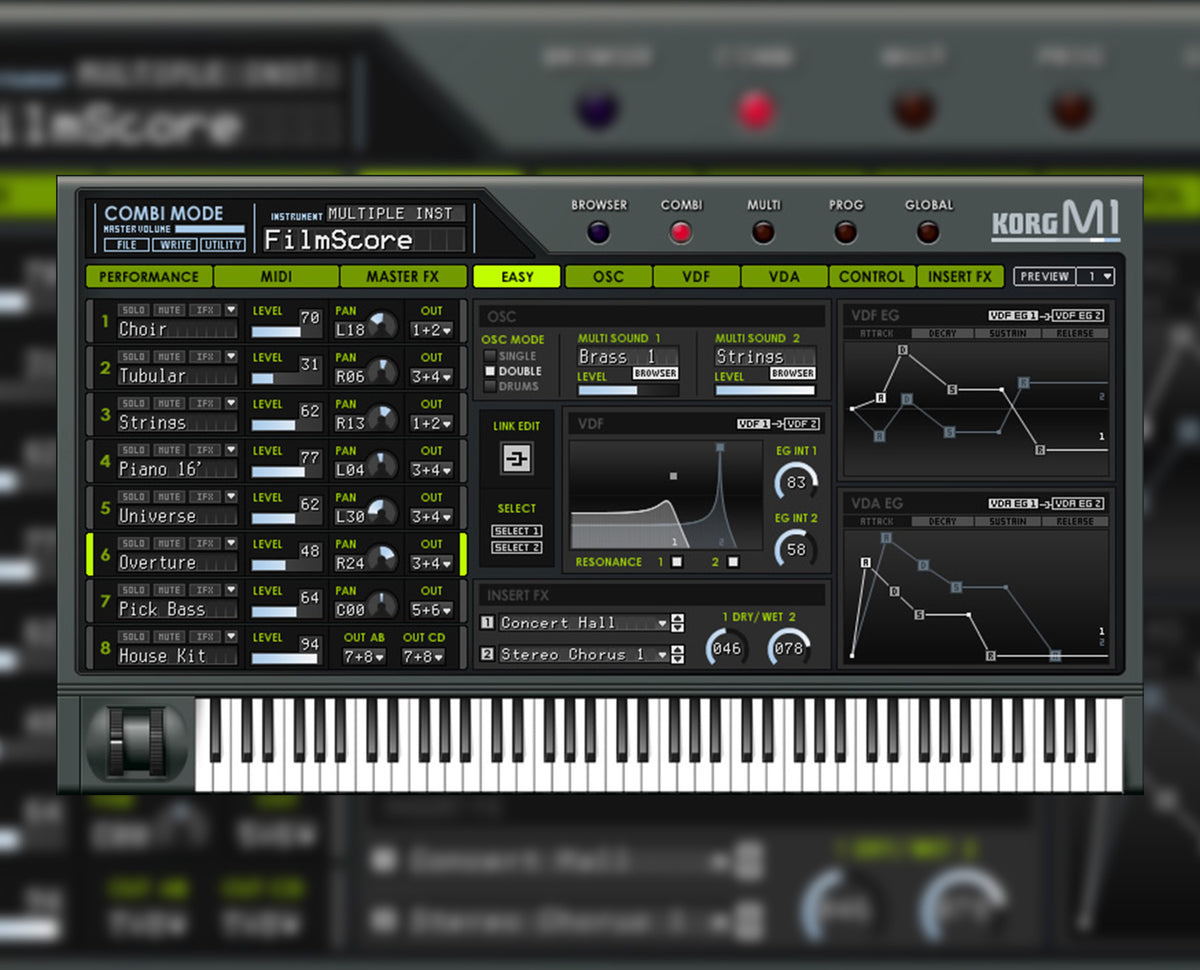
Task: Click the 1 DRY/WET knob showing 046
Action: click(727, 648)
